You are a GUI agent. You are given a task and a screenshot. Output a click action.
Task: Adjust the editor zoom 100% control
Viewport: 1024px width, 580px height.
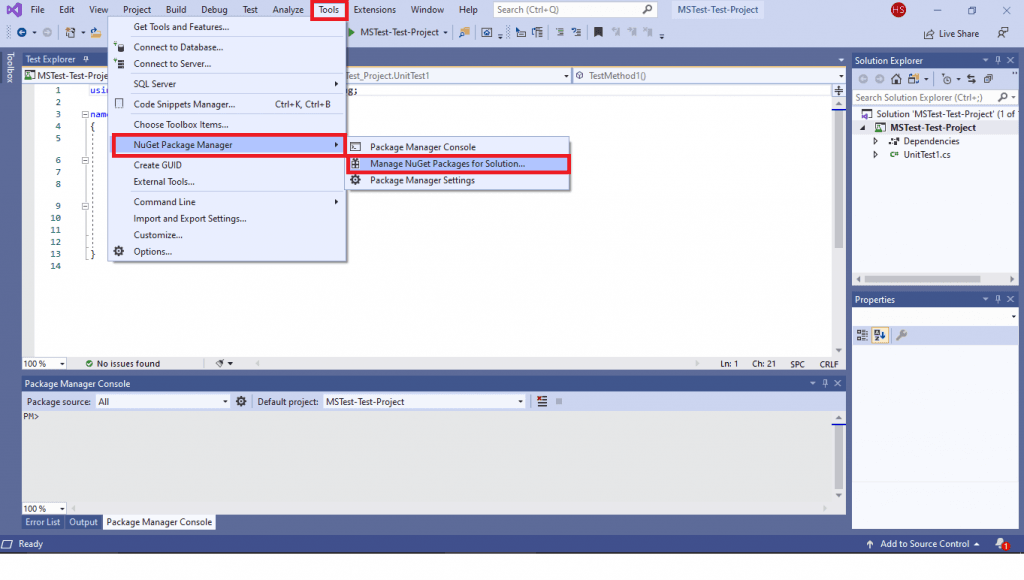click(x=42, y=363)
